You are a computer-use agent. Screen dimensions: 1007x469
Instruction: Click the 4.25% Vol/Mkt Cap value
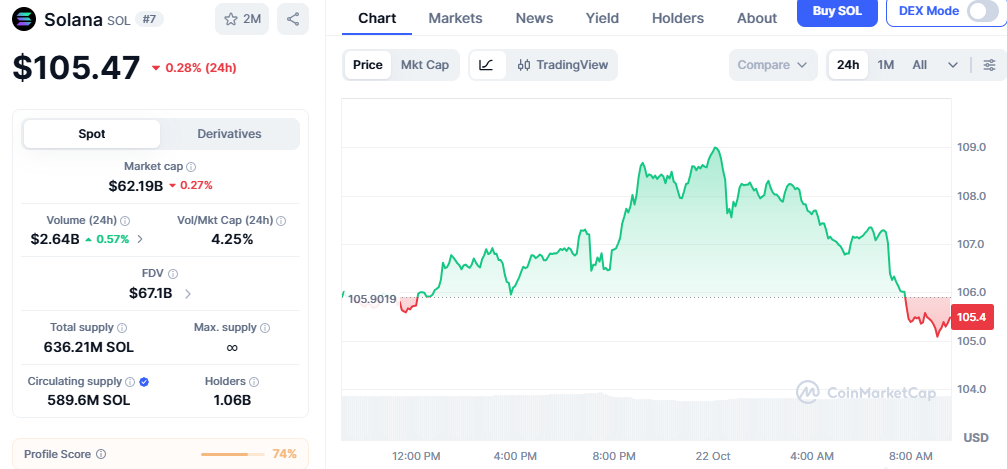click(x=232, y=240)
